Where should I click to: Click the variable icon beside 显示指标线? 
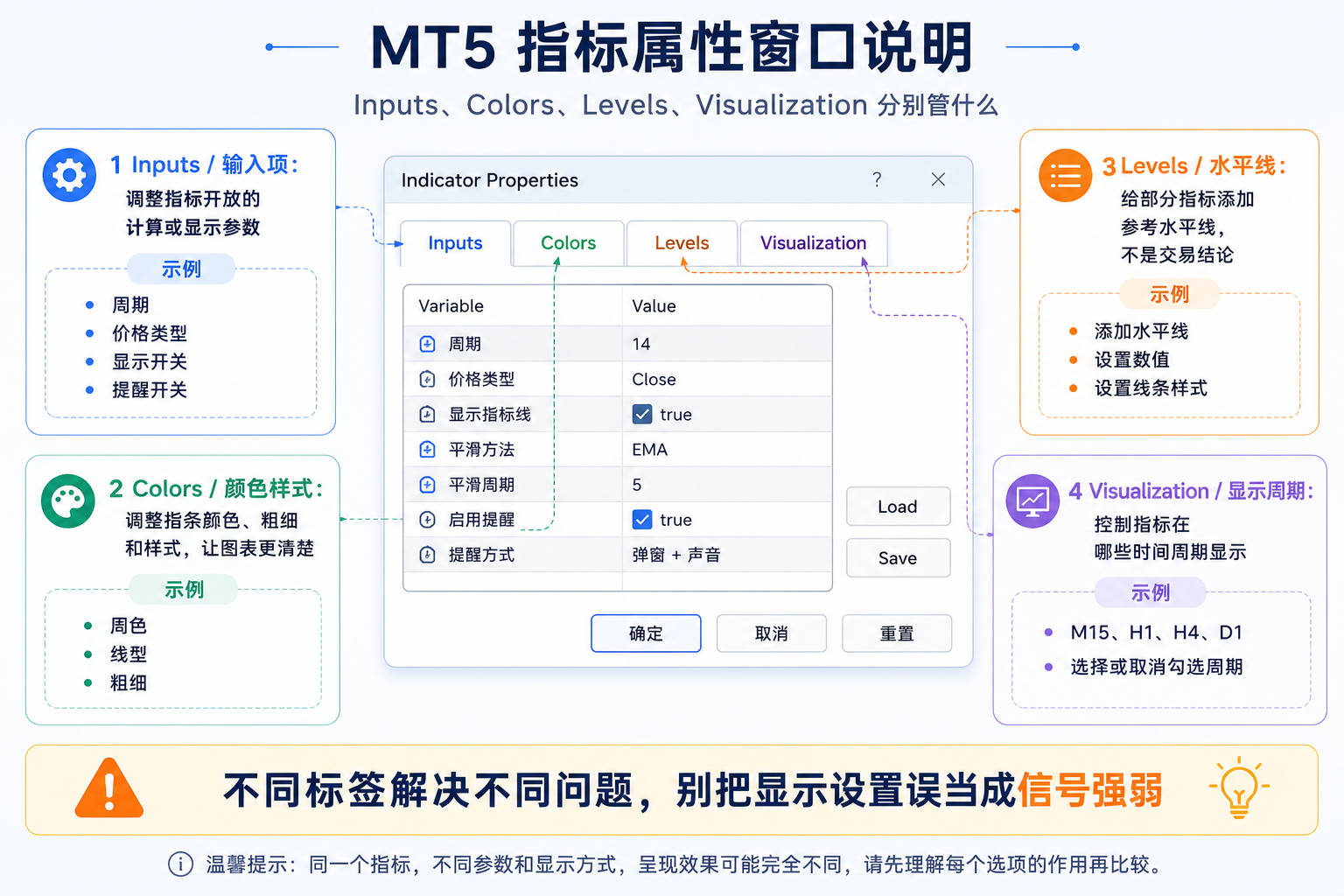click(x=427, y=414)
